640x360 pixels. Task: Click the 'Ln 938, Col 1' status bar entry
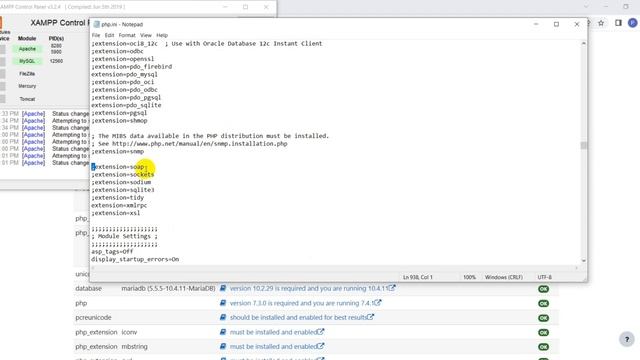coord(418,277)
